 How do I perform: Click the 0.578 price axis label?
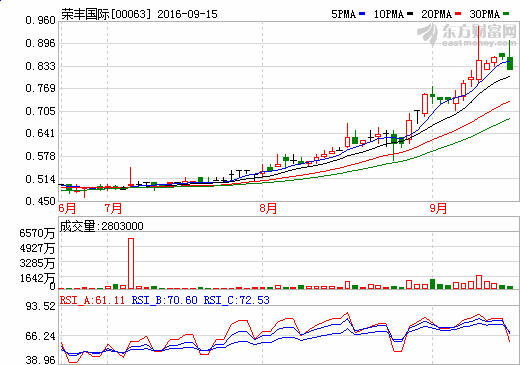[x=40, y=156]
